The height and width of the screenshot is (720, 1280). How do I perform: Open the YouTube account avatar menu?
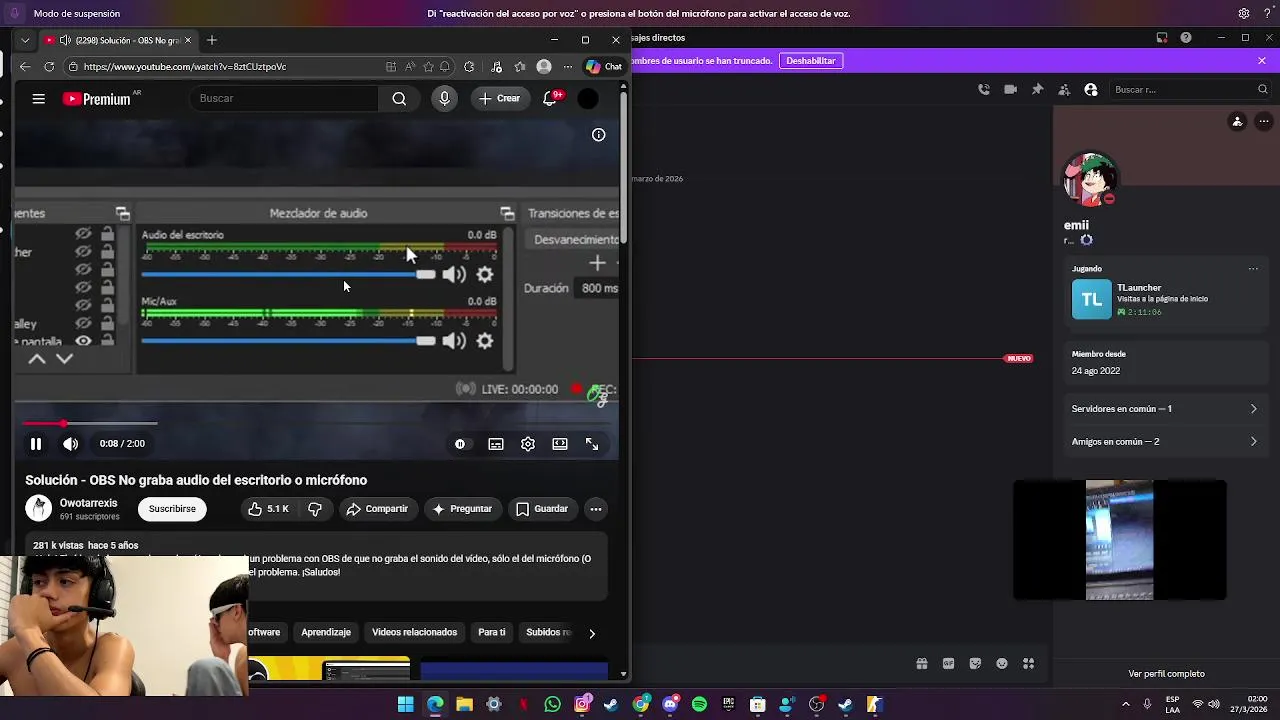[588, 98]
